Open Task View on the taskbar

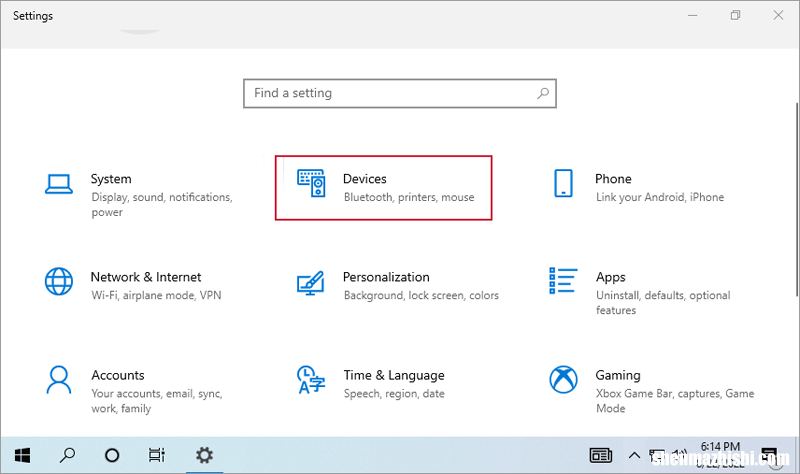pos(157,455)
